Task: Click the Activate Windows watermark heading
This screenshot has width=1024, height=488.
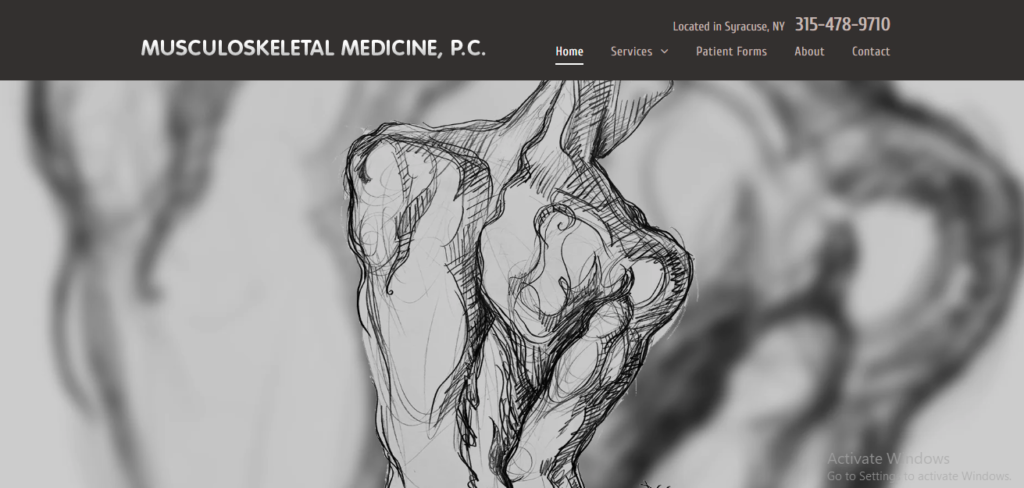Action: point(888,459)
